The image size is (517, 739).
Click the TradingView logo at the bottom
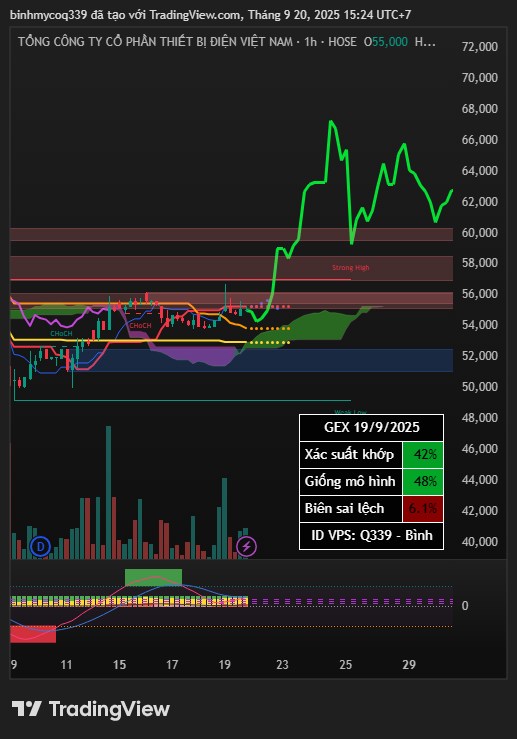90,709
